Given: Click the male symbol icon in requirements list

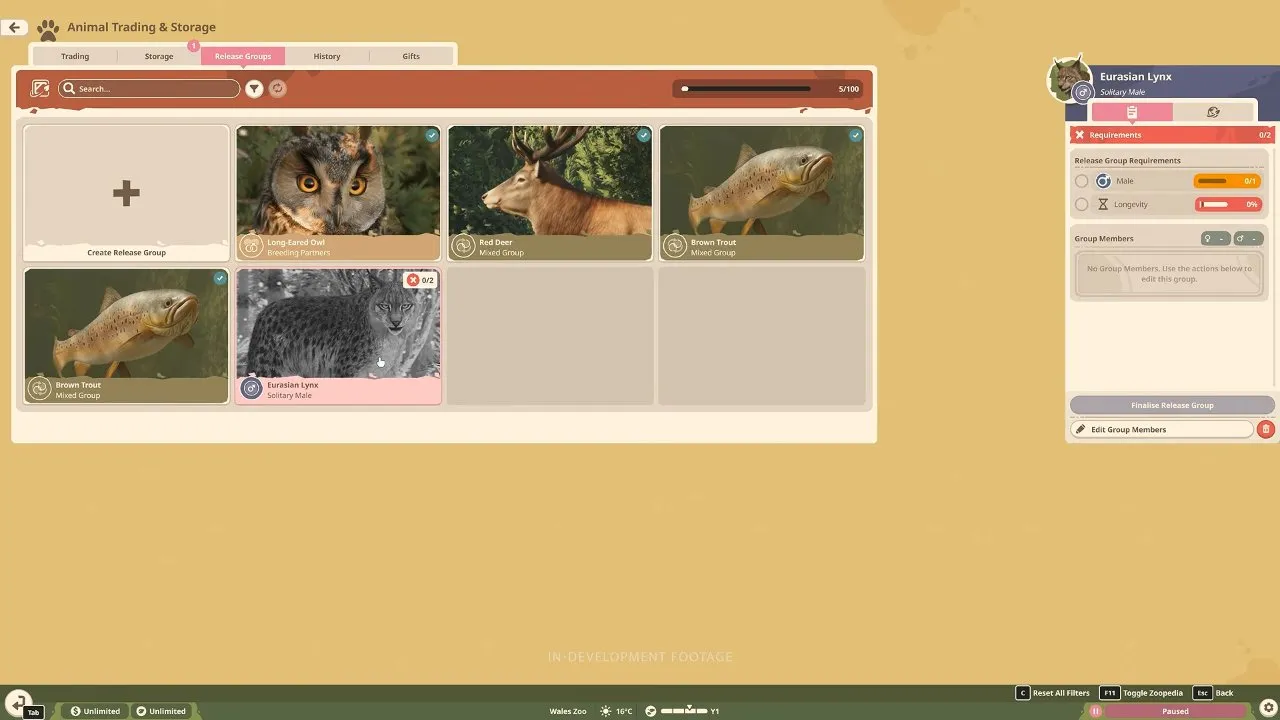Looking at the screenshot, I should coord(1103,181).
